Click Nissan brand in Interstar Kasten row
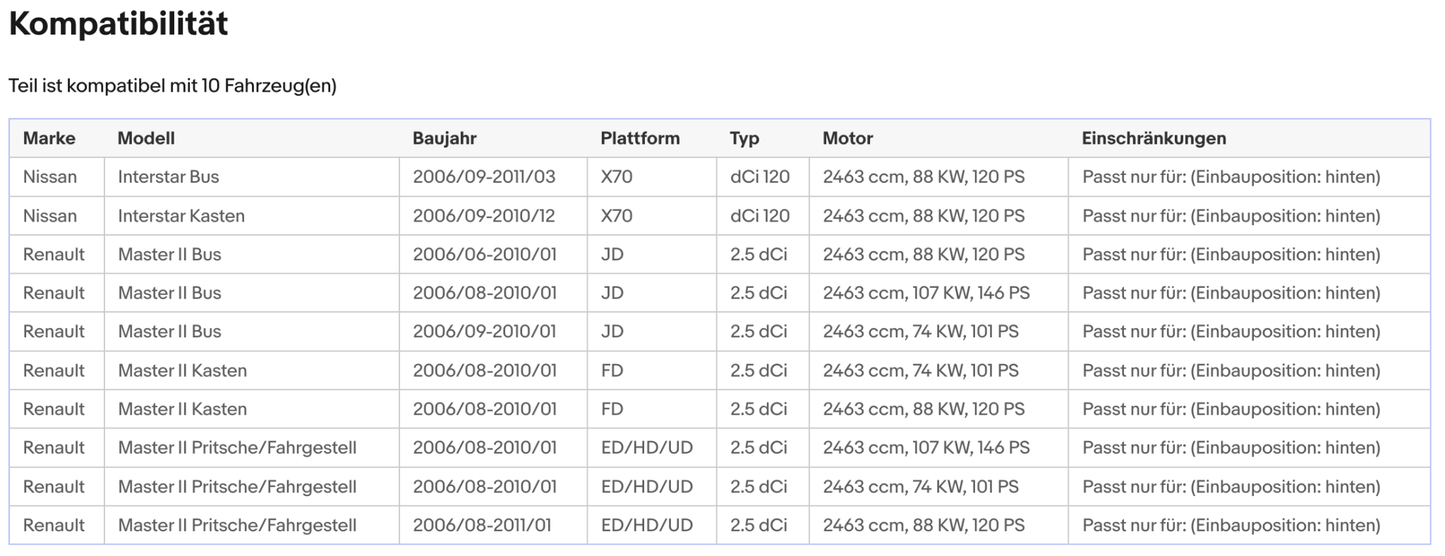The height and width of the screenshot is (556, 1445). [x=50, y=216]
